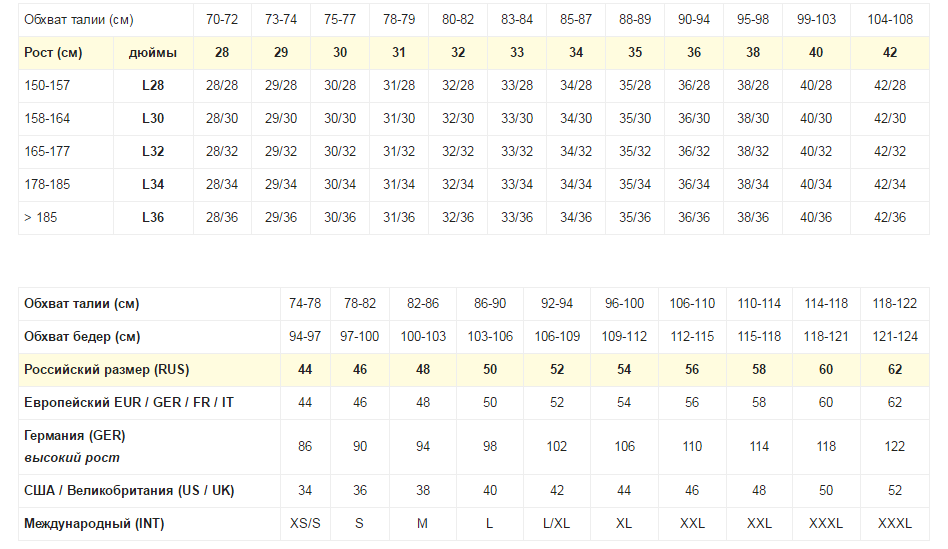This screenshot has width=948, height=549.
Task: Select Germany tall size 106 cell
Action: (625, 447)
